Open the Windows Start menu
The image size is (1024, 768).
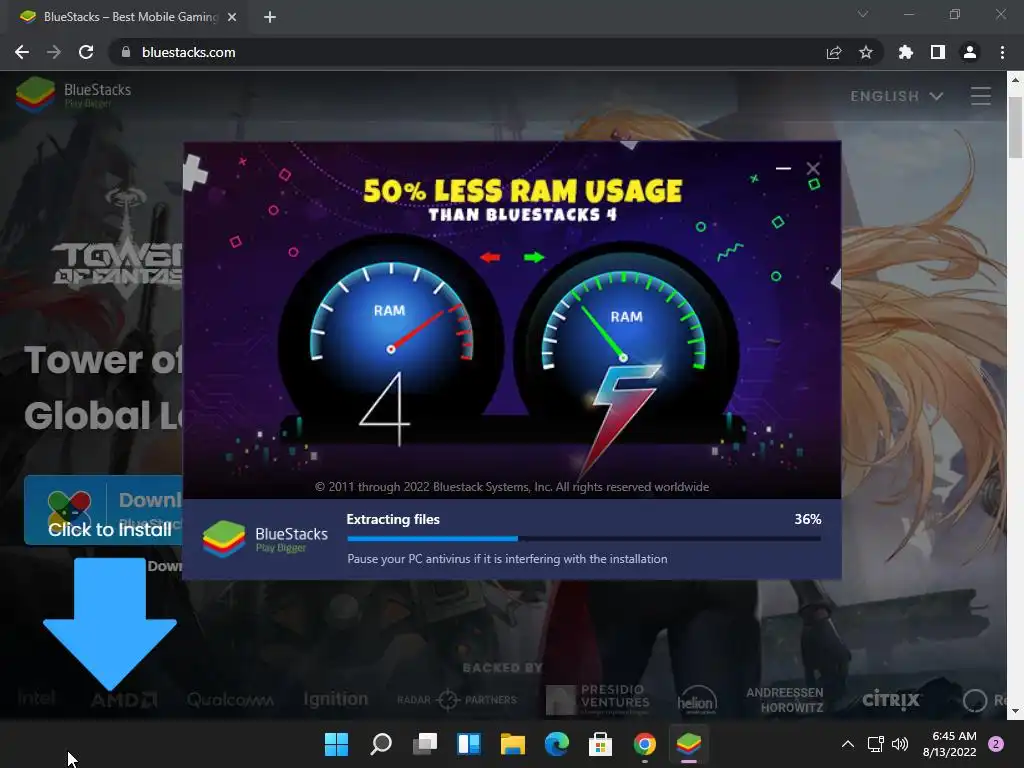coord(336,744)
